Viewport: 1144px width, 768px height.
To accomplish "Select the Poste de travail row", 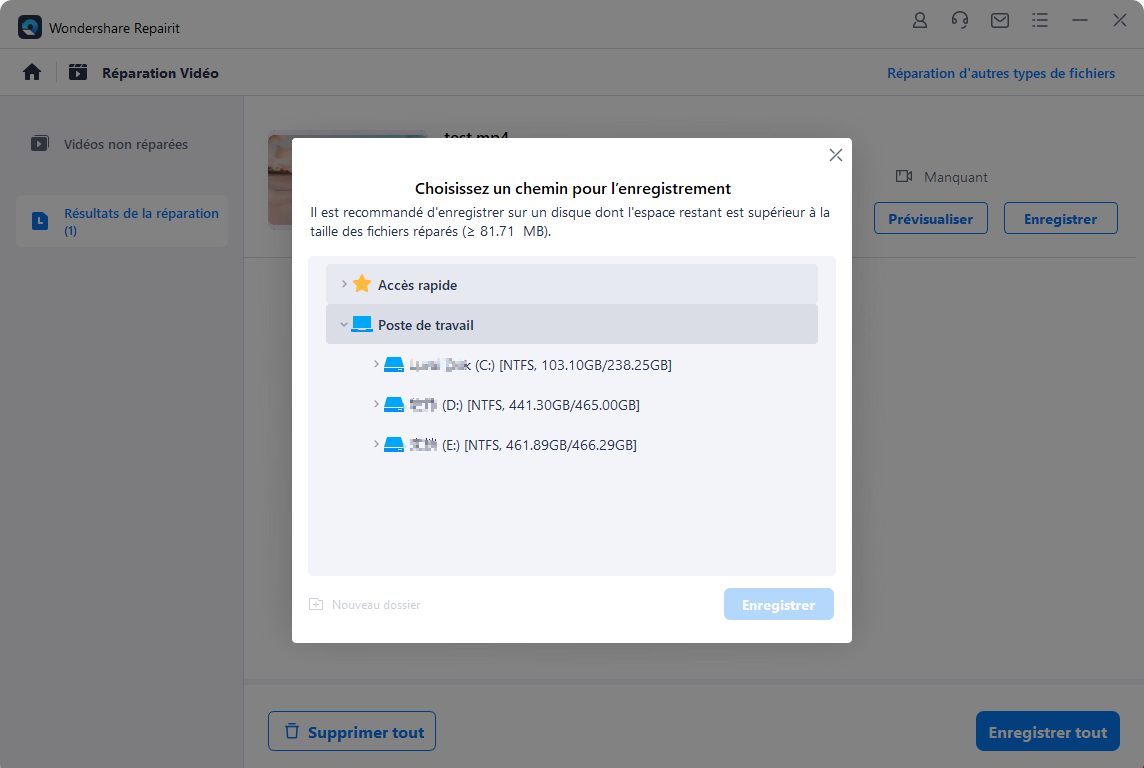I will (x=571, y=325).
